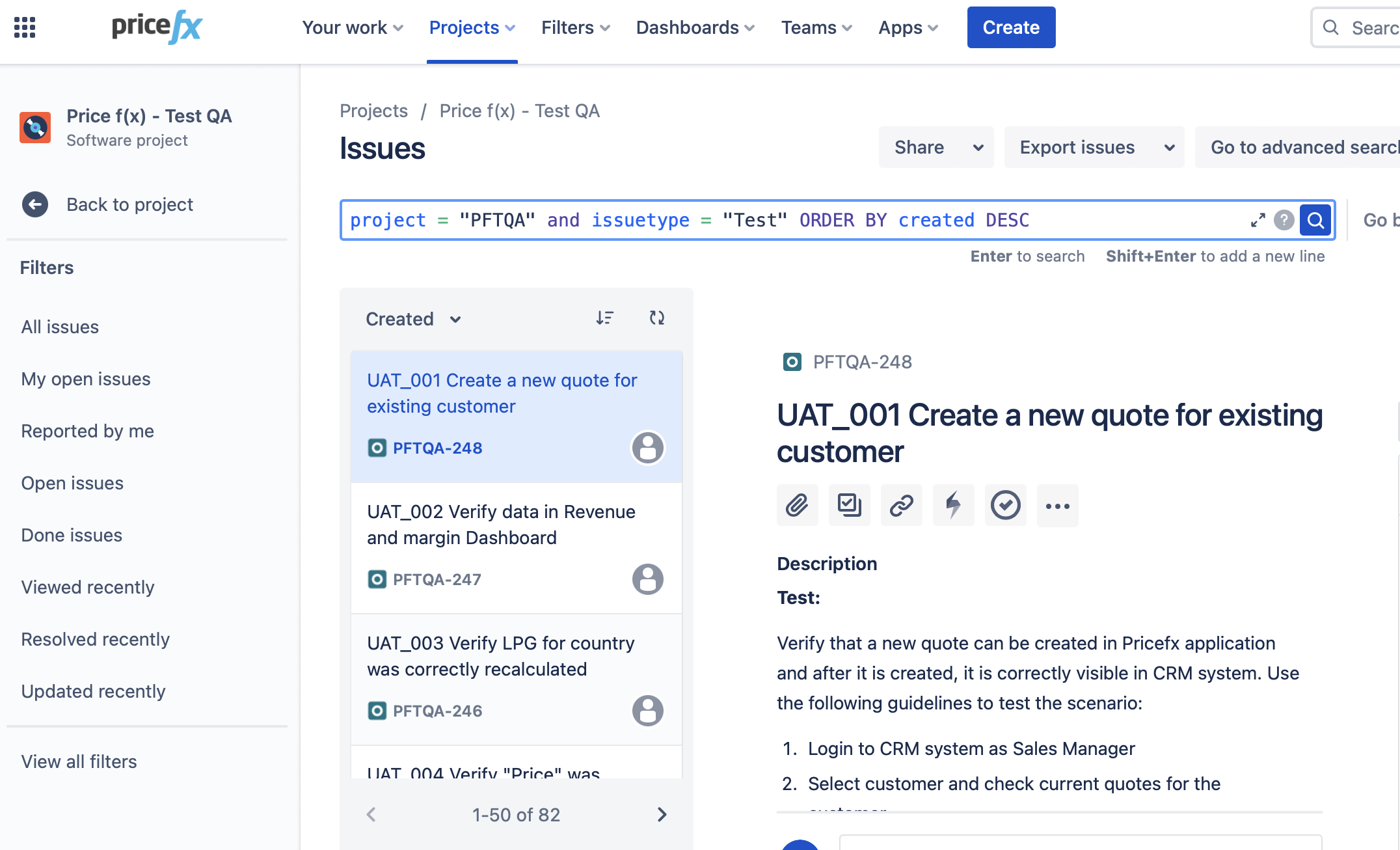Expand the Created sort dropdown
Viewport: 1400px width, 850px height.
click(x=414, y=319)
